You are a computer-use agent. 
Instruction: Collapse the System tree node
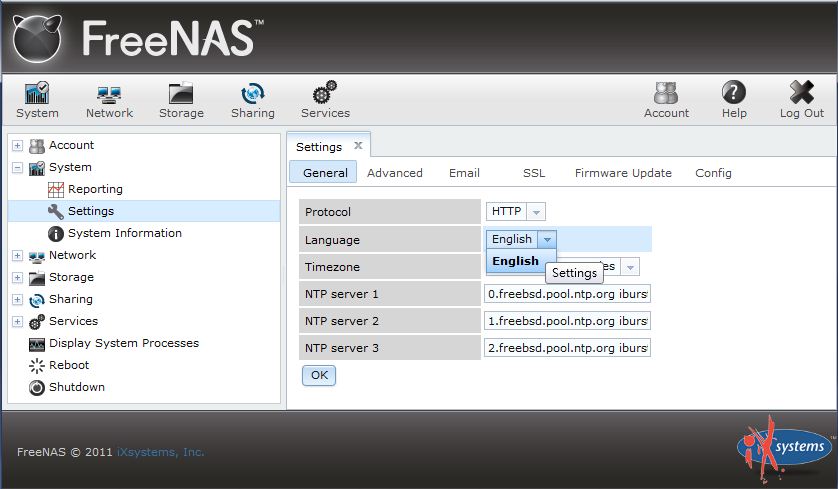click(x=18, y=168)
